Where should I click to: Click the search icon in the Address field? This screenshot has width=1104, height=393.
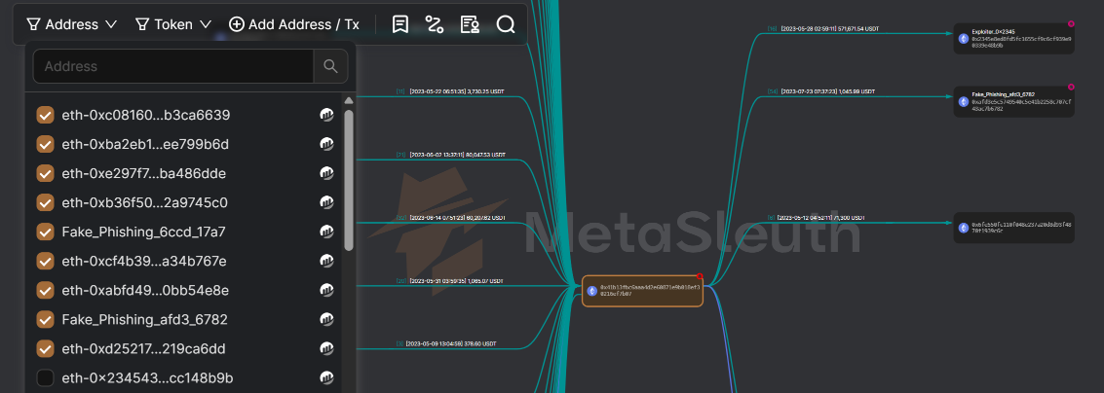pos(330,66)
